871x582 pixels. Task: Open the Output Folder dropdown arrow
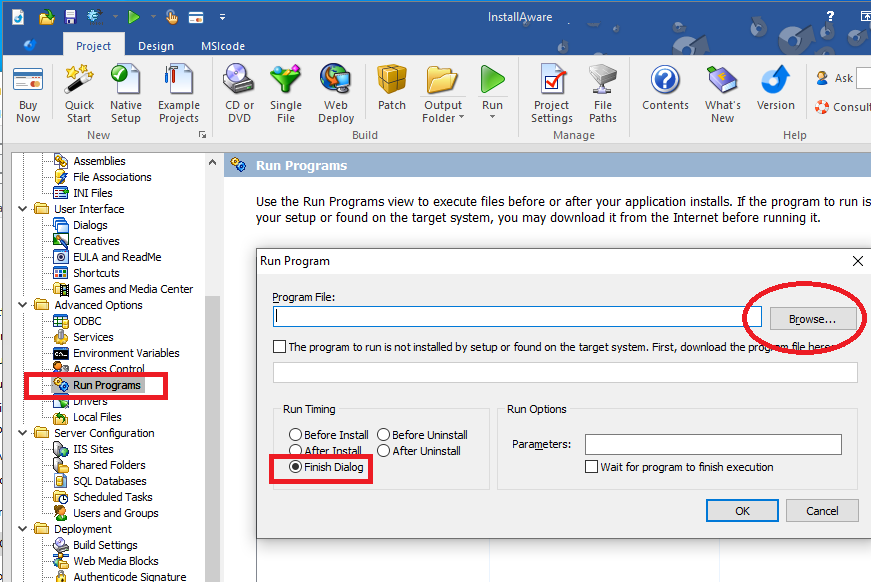coord(461,117)
